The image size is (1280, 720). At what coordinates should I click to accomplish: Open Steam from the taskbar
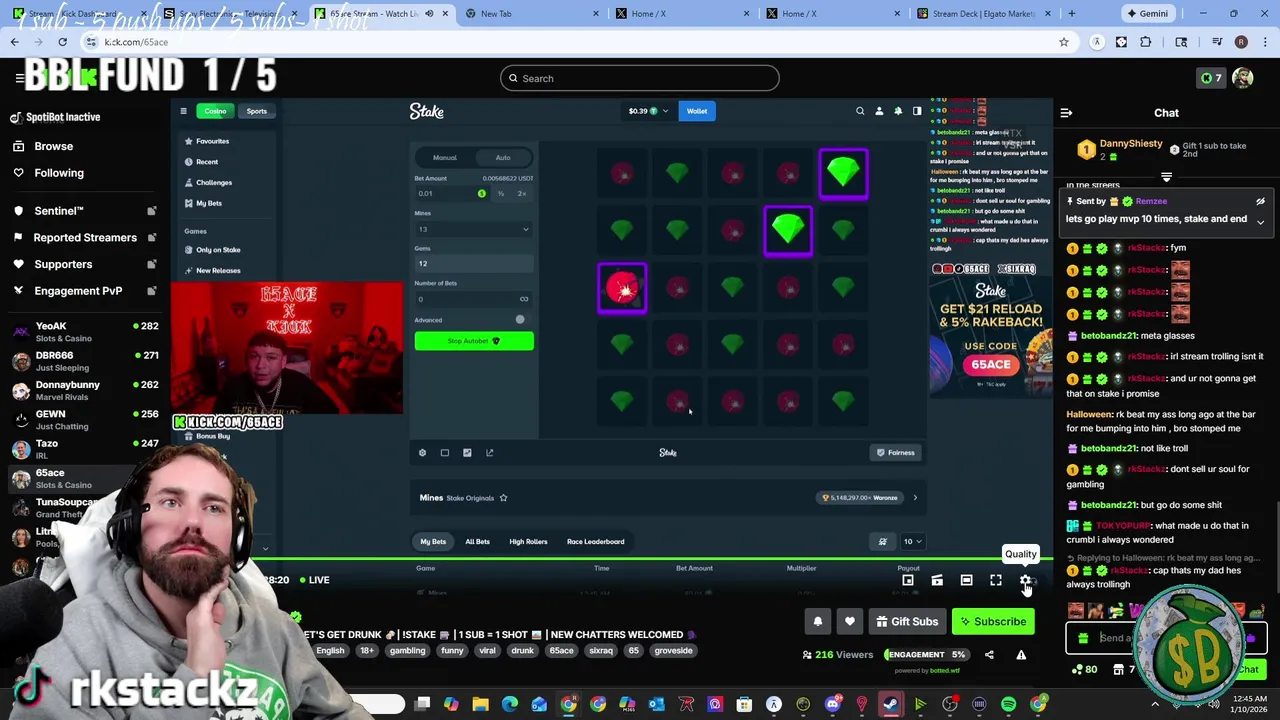(890, 705)
